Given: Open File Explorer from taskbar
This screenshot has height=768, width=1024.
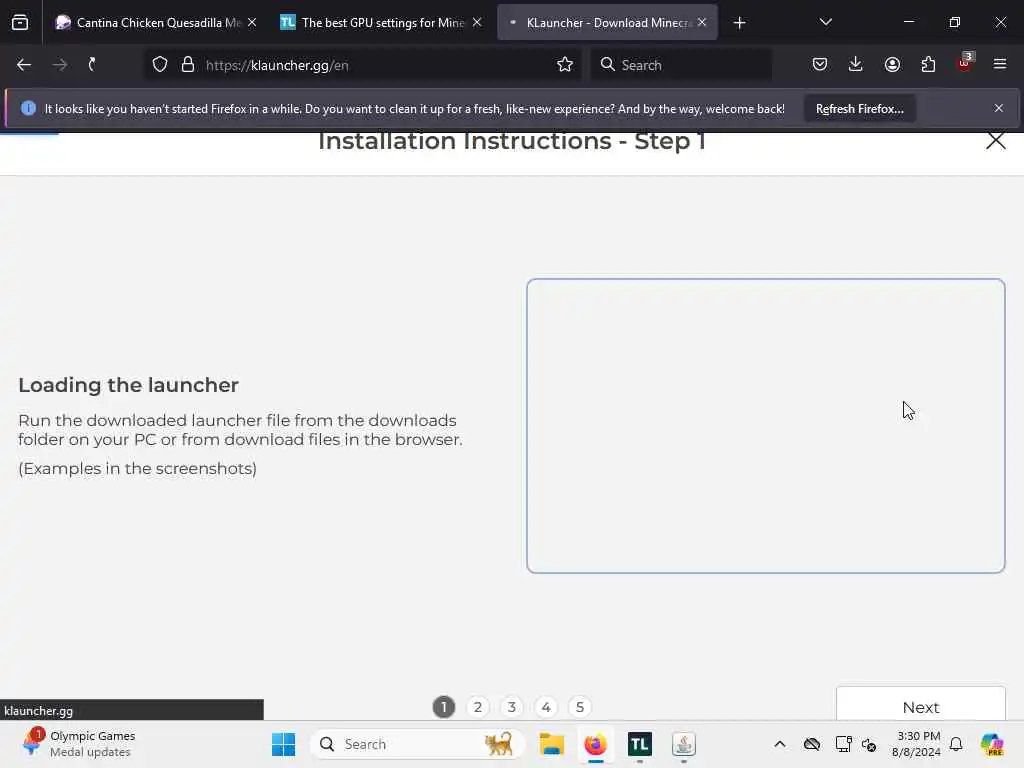Looking at the screenshot, I should 552,744.
